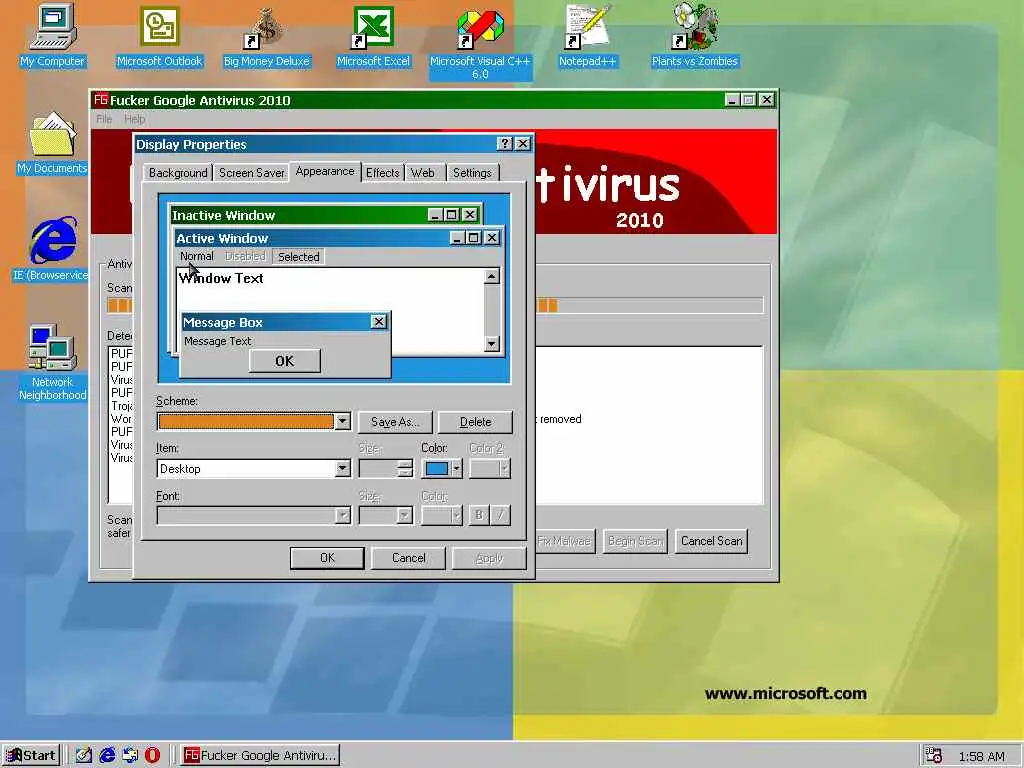
Task: Click the system tray scheduler icon
Action: [934, 756]
